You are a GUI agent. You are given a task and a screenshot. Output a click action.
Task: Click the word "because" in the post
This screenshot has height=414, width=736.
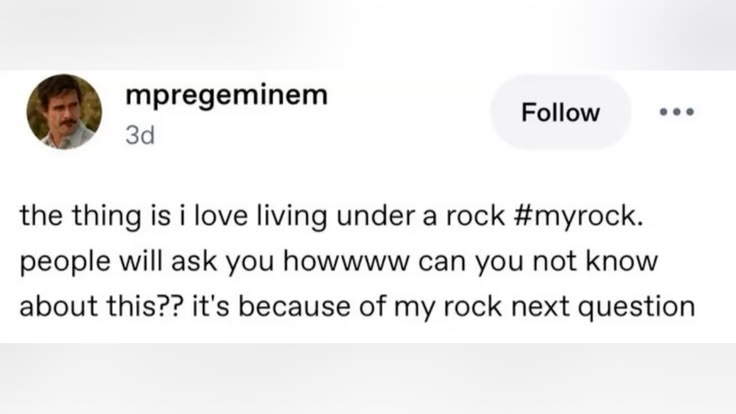(x=294, y=307)
